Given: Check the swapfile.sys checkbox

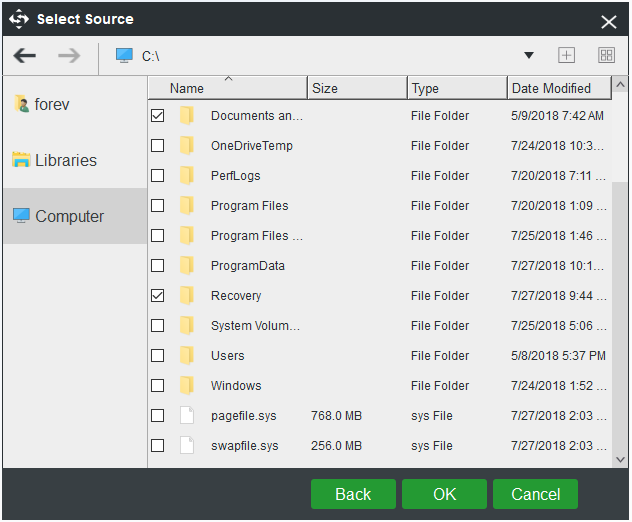Looking at the screenshot, I should [x=158, y=445].
